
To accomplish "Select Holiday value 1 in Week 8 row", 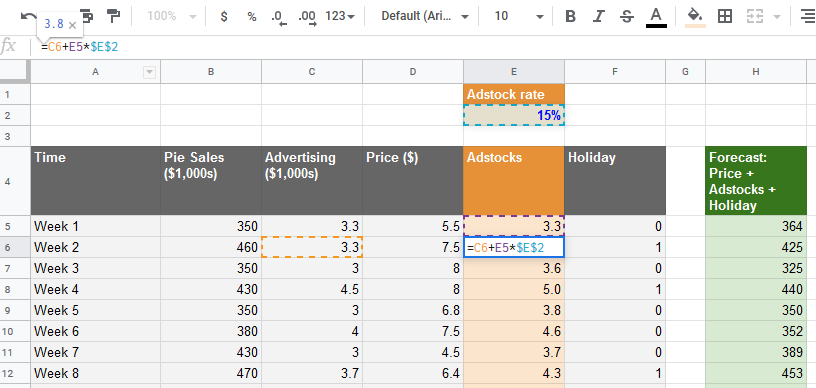I will (615, 373).
